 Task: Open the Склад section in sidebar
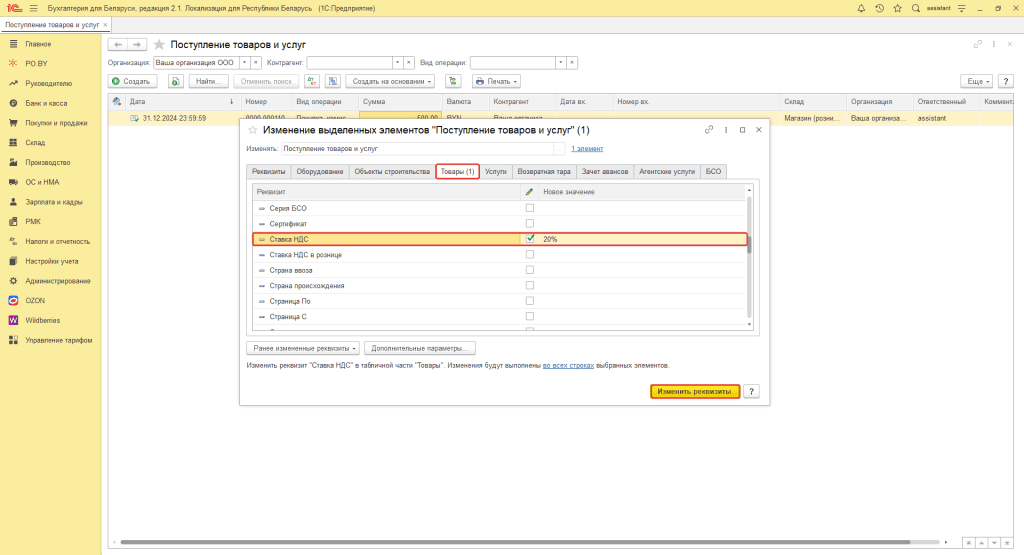coord(35,142)
